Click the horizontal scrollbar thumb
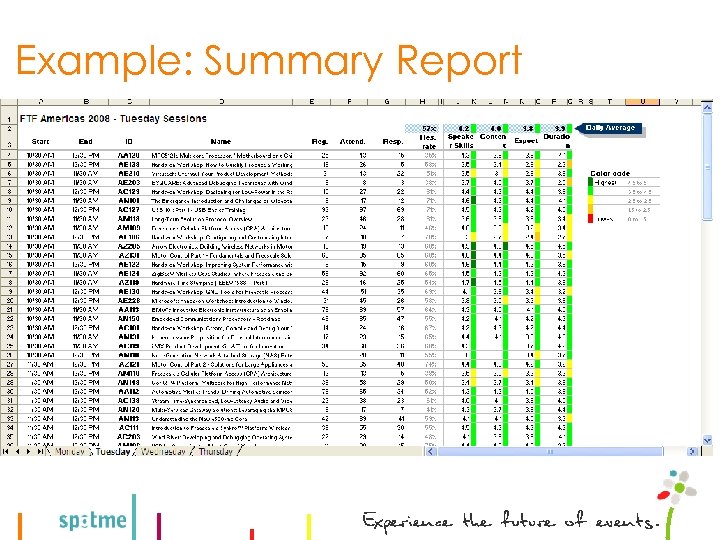The image size is (720, 540). coord(550,451)
